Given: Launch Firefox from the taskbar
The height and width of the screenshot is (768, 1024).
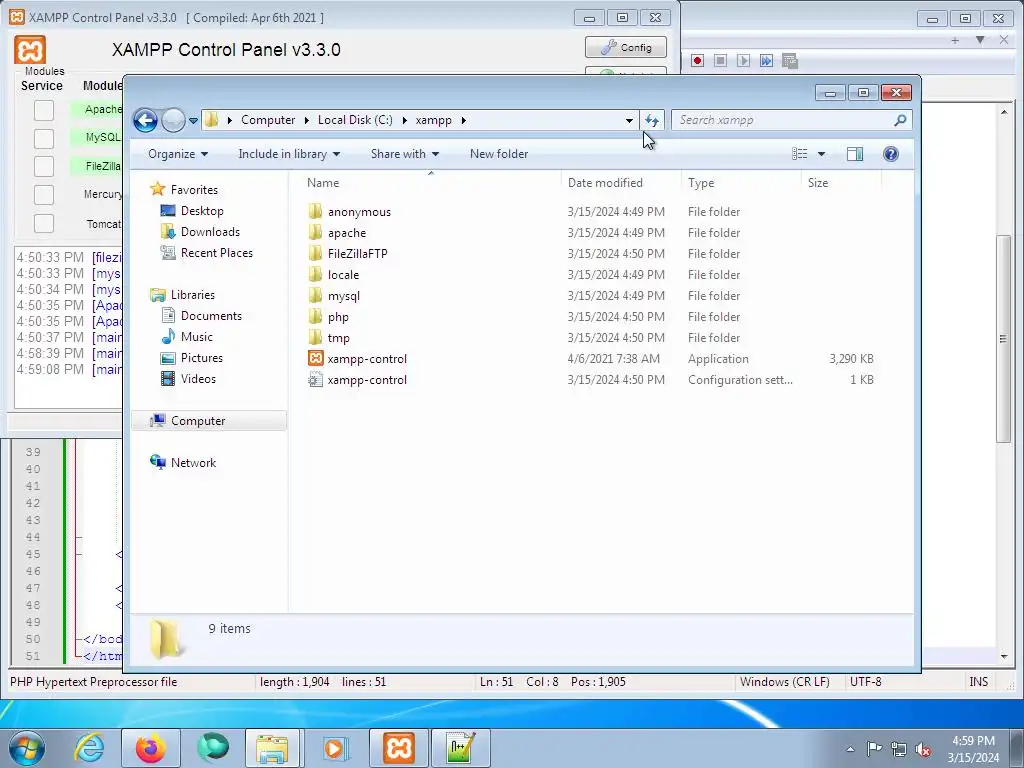Looking at the screenshot, I should [150, 748].
